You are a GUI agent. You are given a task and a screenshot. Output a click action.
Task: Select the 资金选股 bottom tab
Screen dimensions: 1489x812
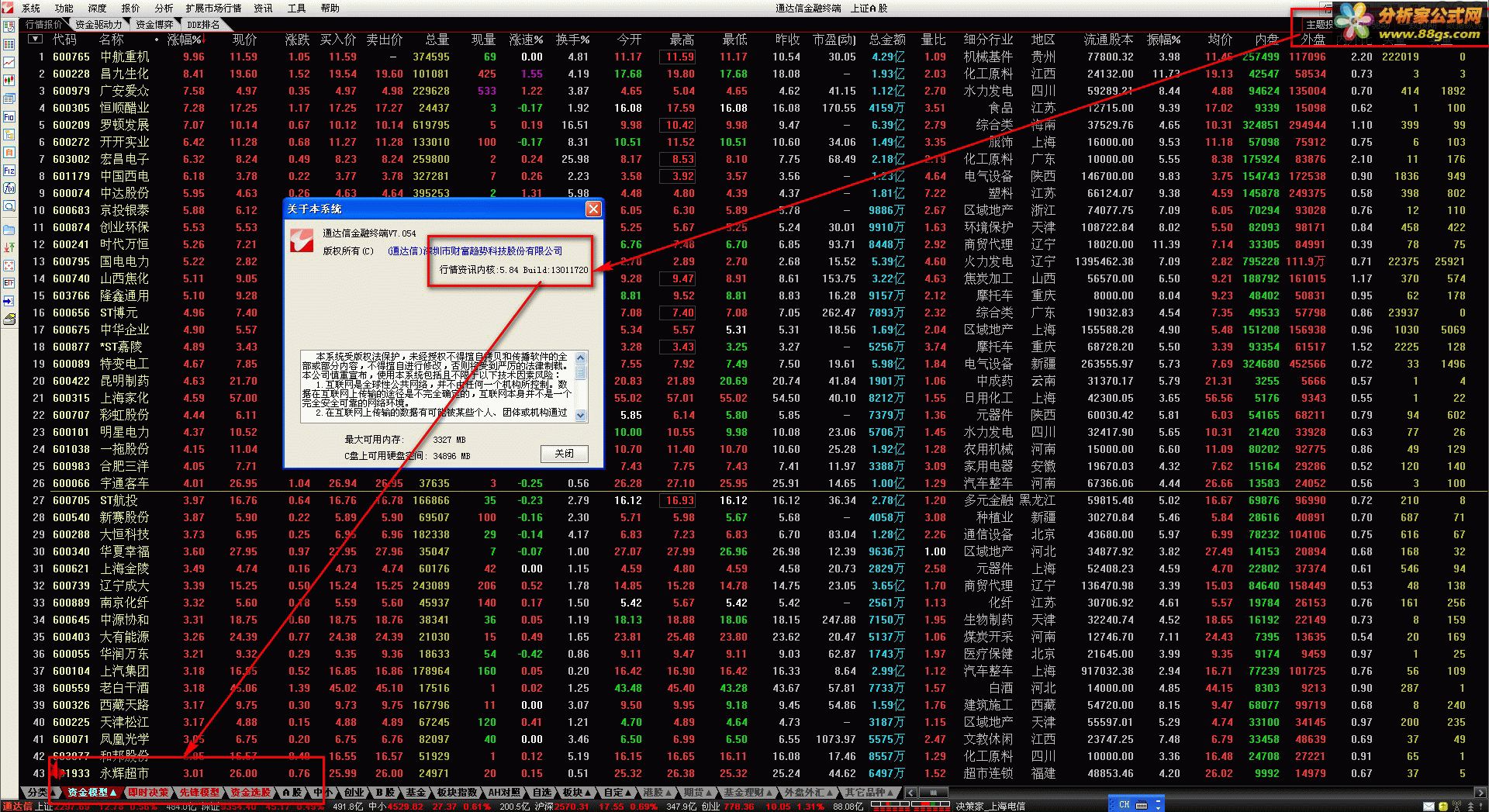click(x=250, y=792)
